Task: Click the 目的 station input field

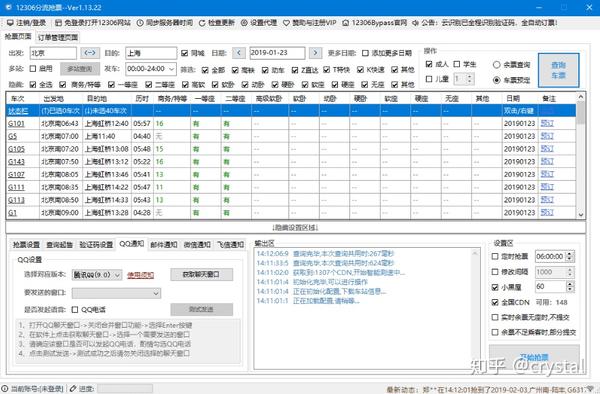Action: pyautogui.click(x=151, y=53)
